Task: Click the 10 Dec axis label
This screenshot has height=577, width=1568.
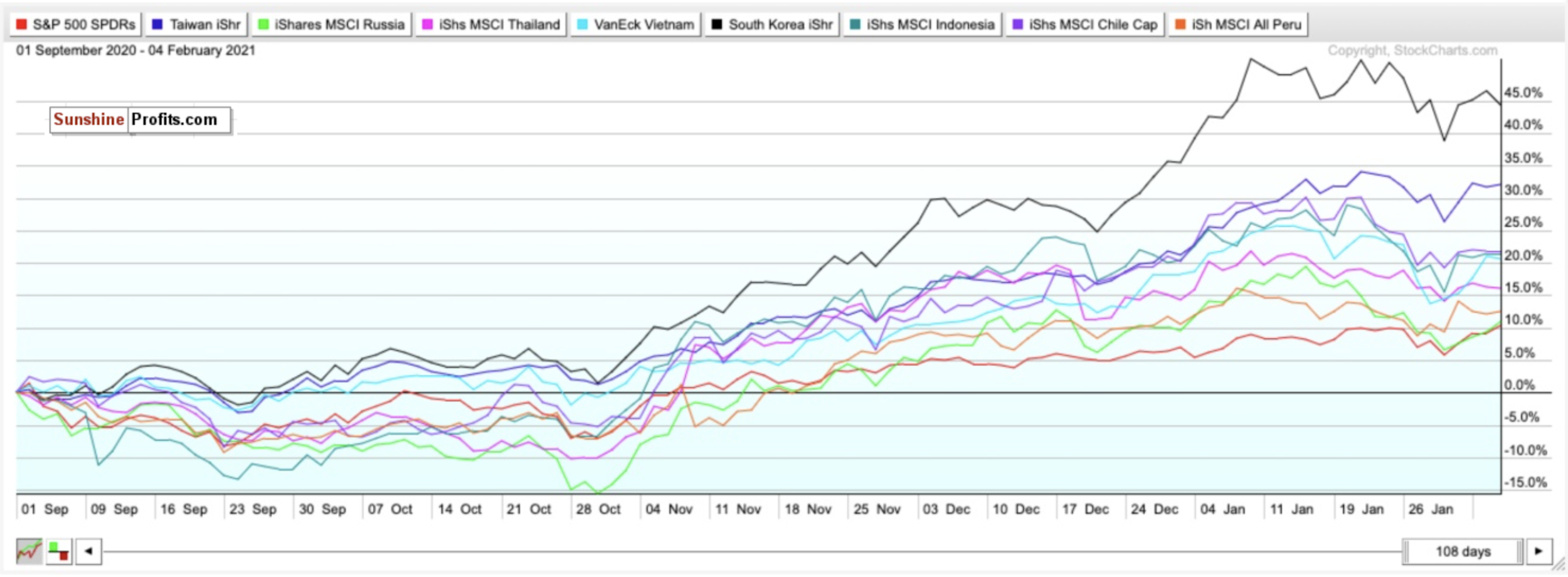Action: click(1016, 509)
